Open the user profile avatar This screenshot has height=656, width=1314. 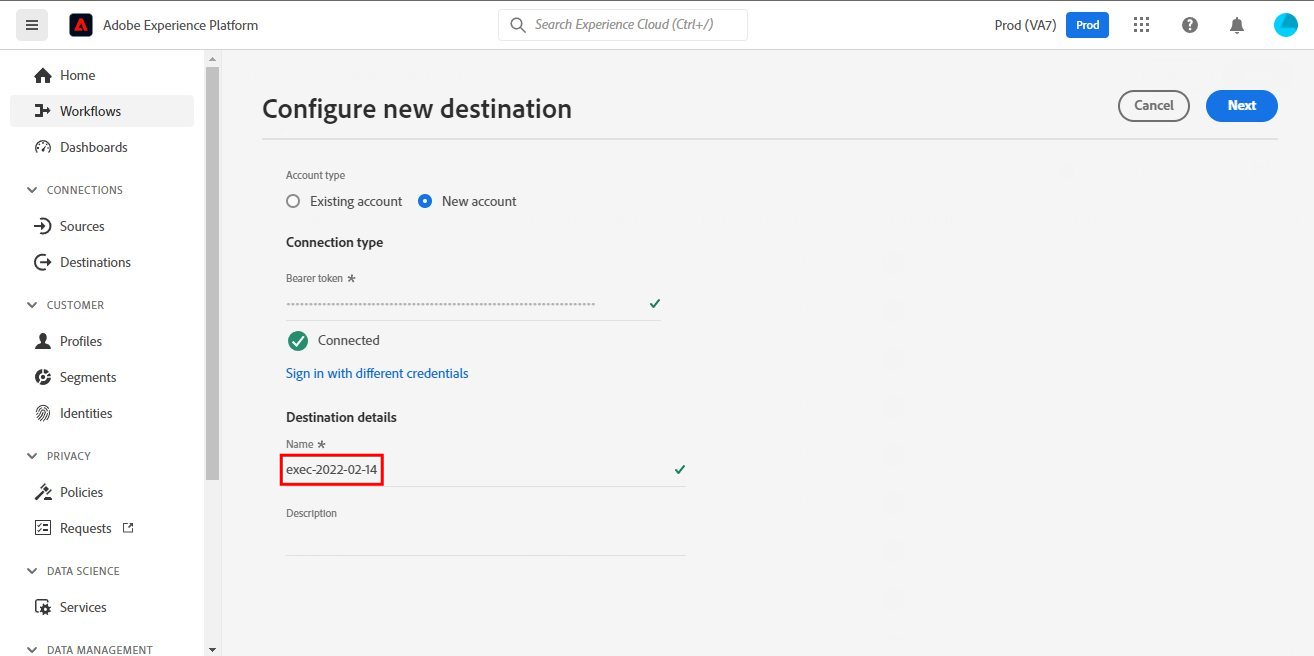point(1285,25)
